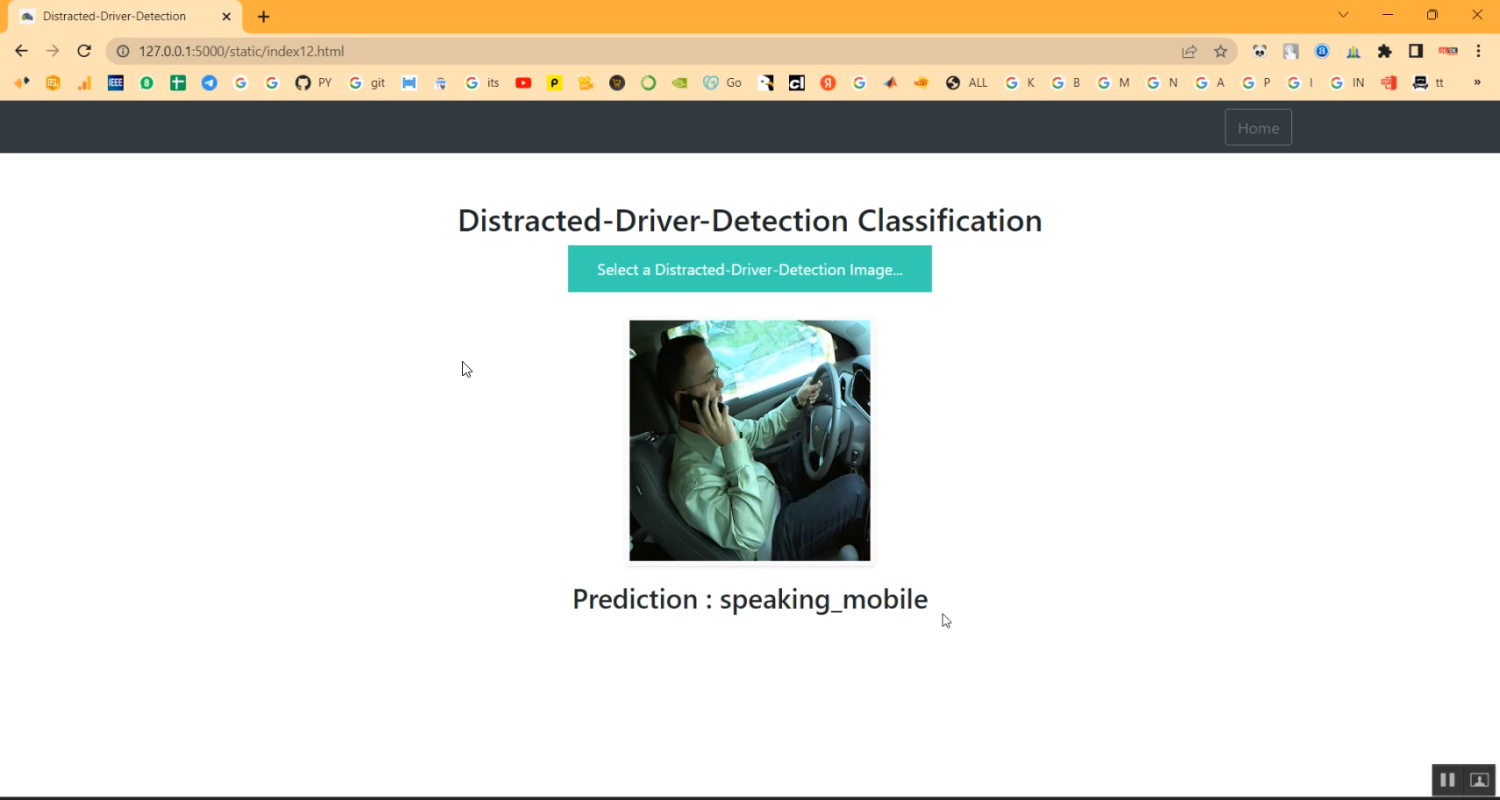This screenshot has width=1500, height=800.
Task: Open the YouTube bookmark
Action: tap(523, 83)
